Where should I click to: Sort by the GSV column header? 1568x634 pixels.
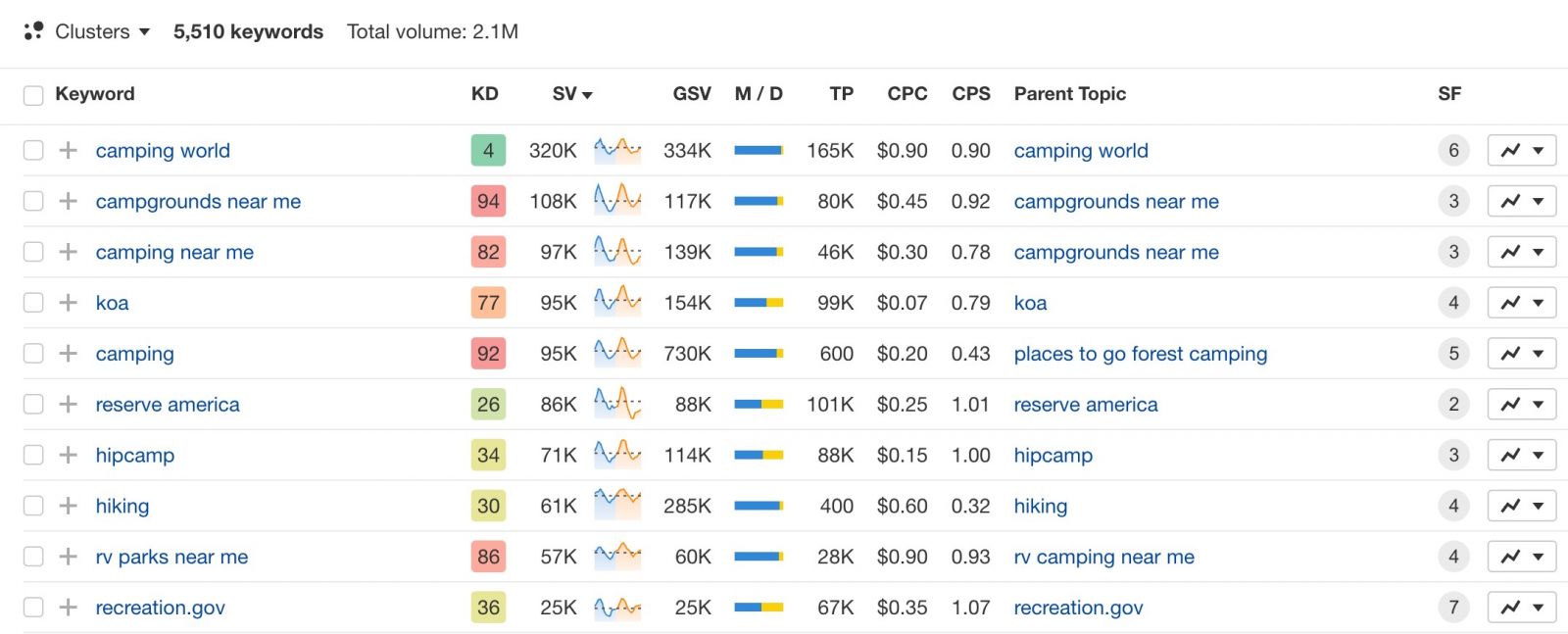[x=692, y=94]
